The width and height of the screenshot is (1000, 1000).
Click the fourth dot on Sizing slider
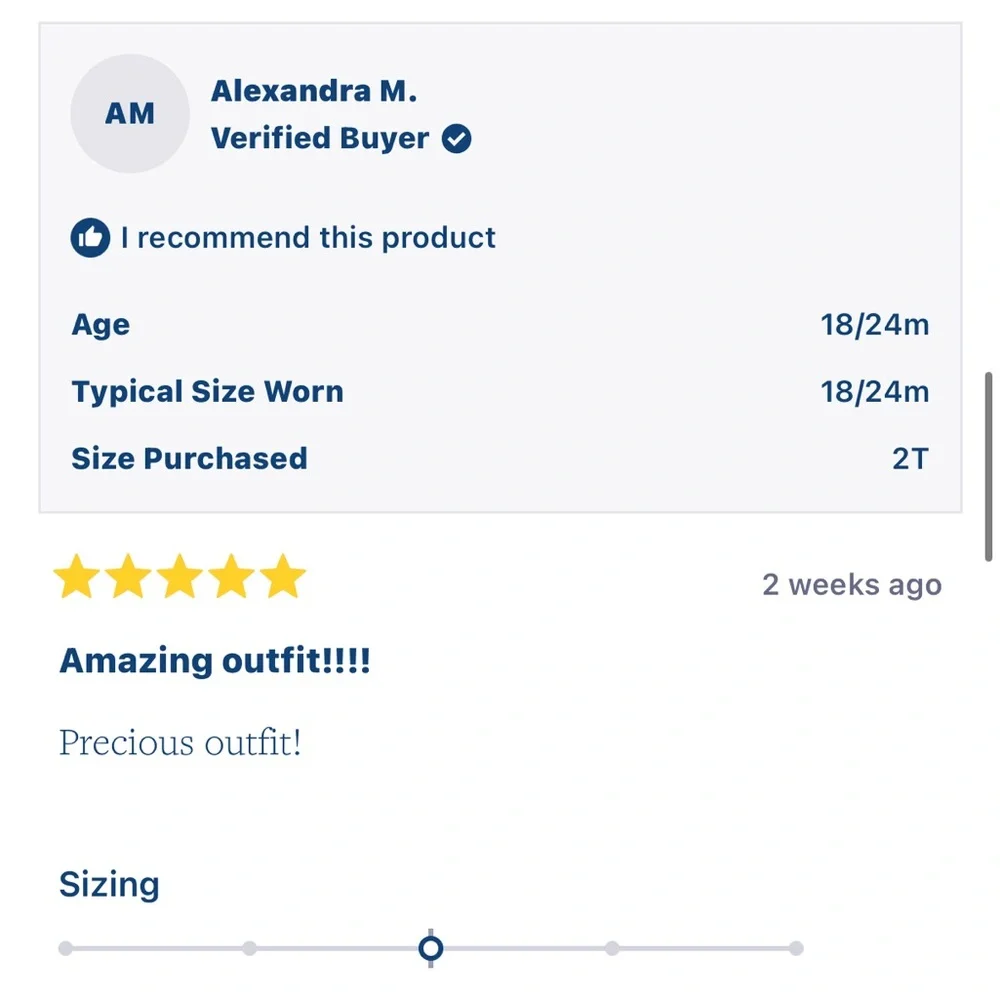[612, 948]
